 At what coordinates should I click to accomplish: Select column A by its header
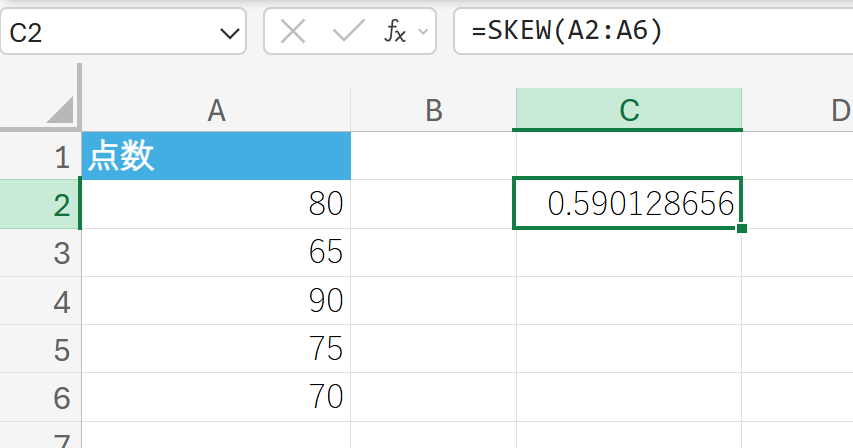216,110
